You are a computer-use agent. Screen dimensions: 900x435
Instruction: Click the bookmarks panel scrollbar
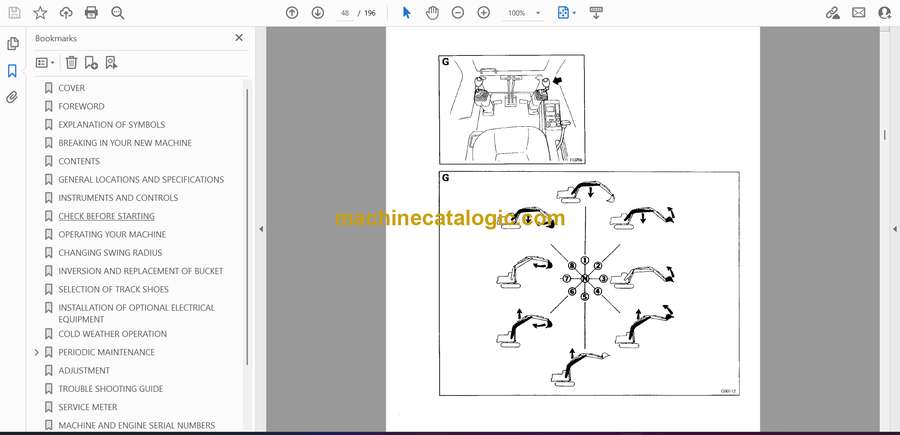point(247,227)
